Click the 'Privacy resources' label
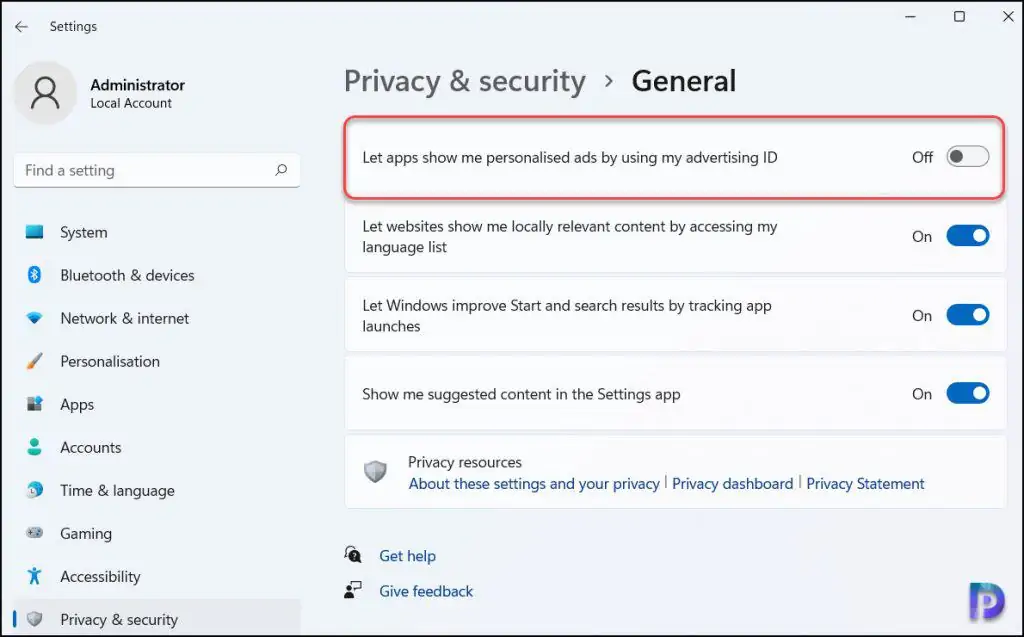 [465, 462]
